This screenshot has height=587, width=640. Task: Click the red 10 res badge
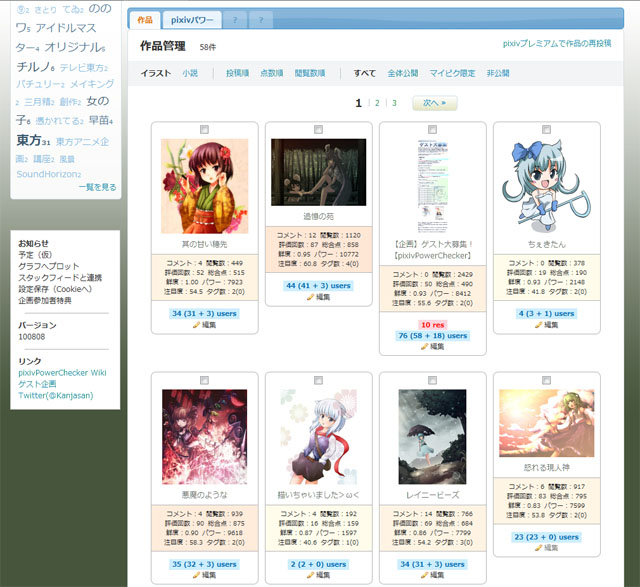pos(433,325)
